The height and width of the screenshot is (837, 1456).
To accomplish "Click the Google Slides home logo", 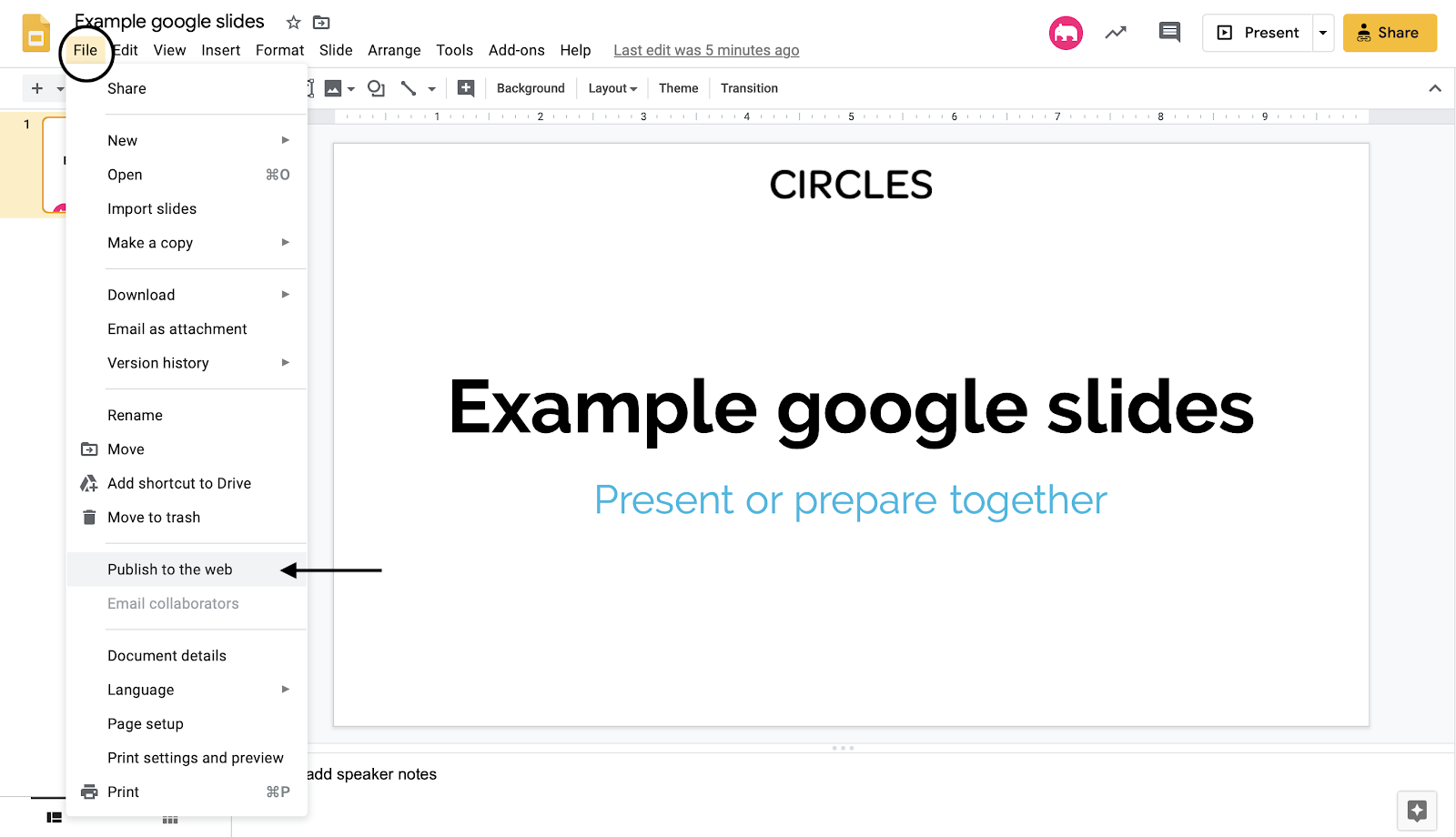I will pos(35,34).
